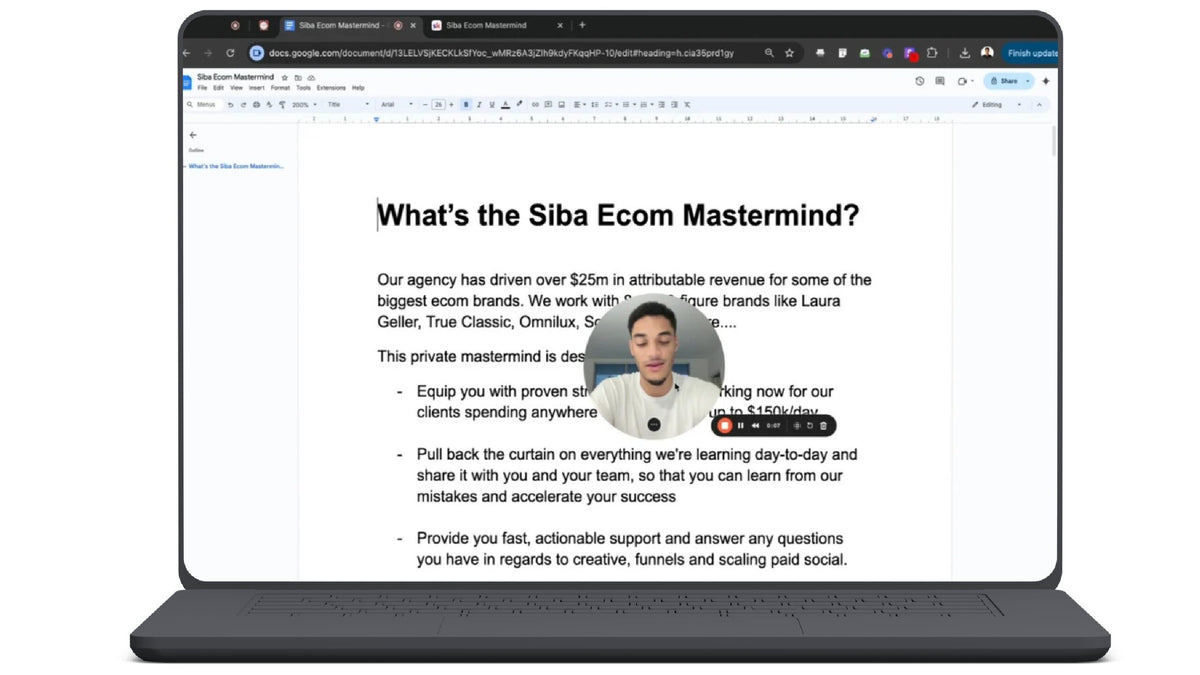Screen dimensions: 1200x675
Task: Click the redo icon in Docs toolbar
Action: (x=243, y=104)
